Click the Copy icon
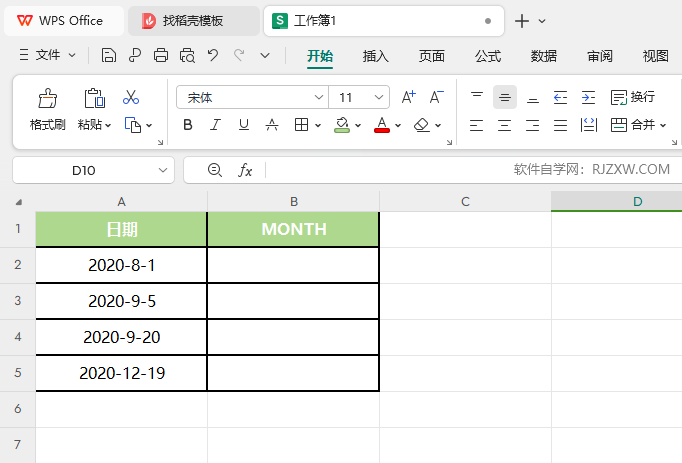Image resolution: width=682 pixels, height=463 pixels. pos(133,125)
